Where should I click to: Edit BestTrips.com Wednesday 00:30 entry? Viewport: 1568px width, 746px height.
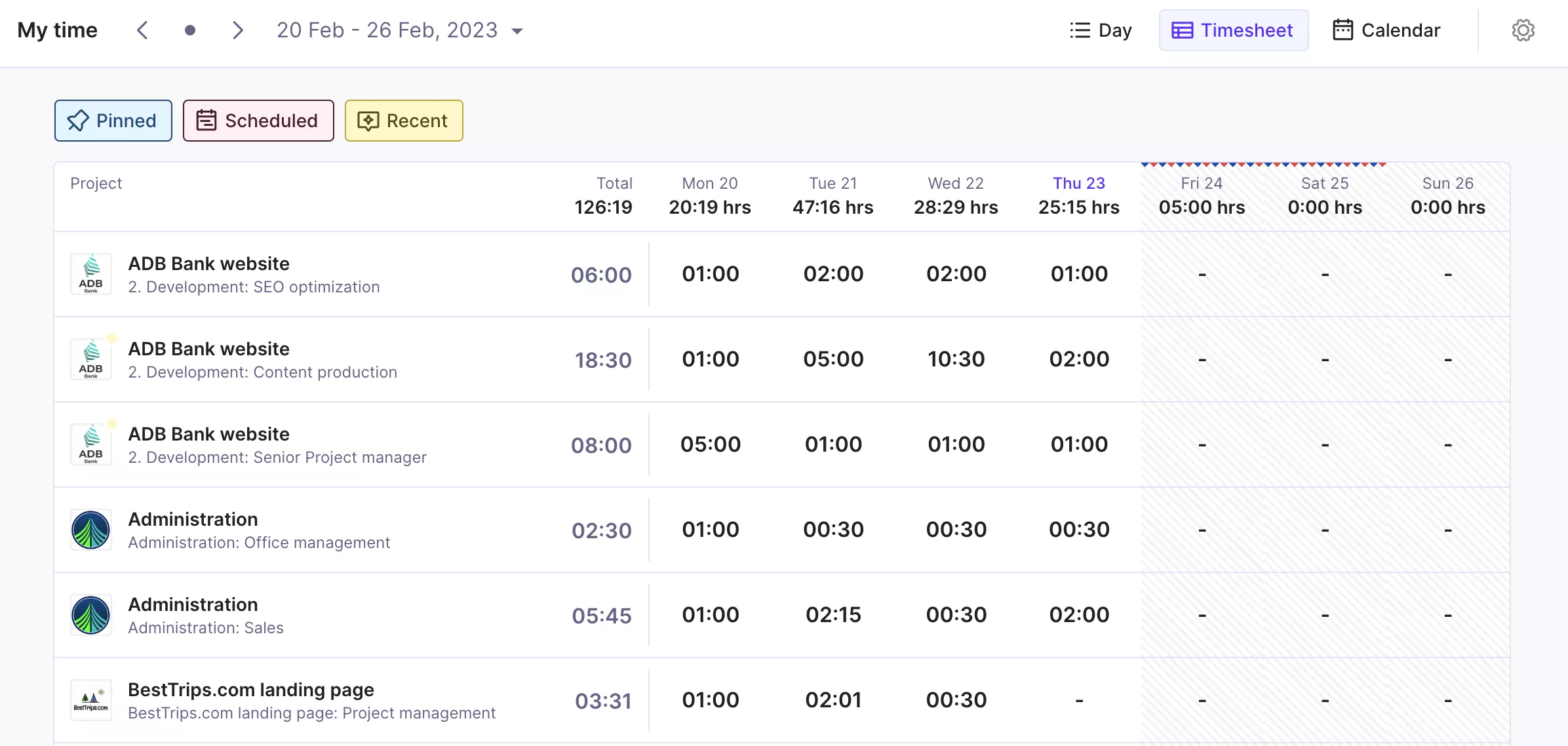(956, 700)
